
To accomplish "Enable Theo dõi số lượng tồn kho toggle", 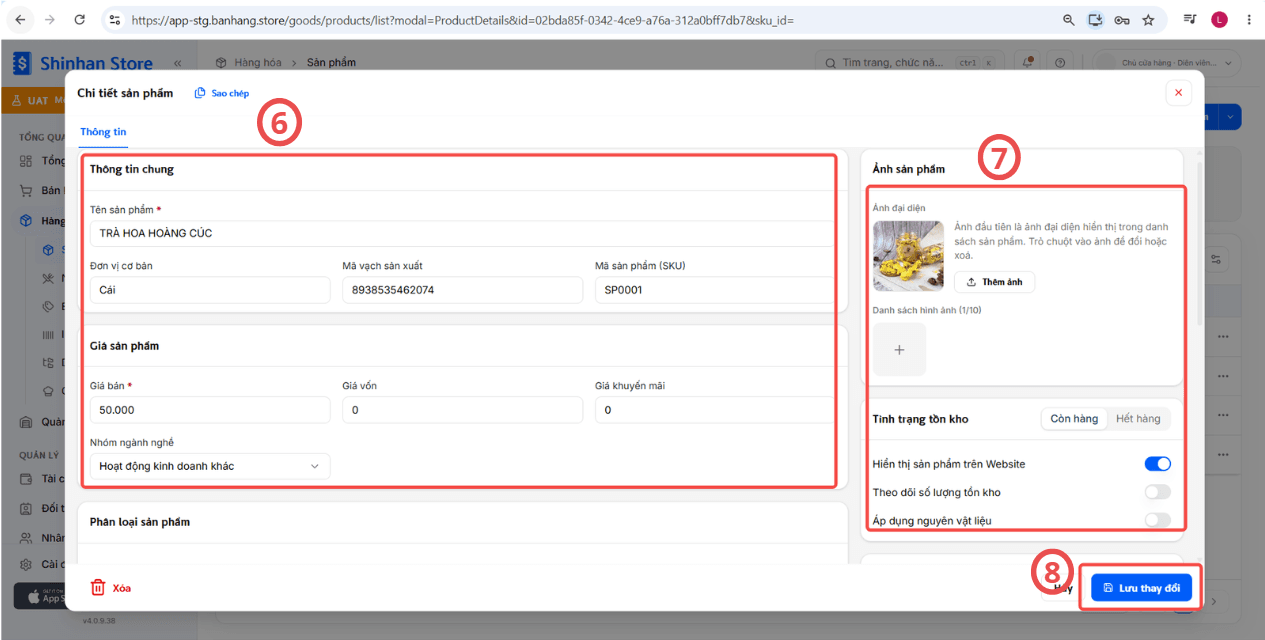I will point(1157,492).
